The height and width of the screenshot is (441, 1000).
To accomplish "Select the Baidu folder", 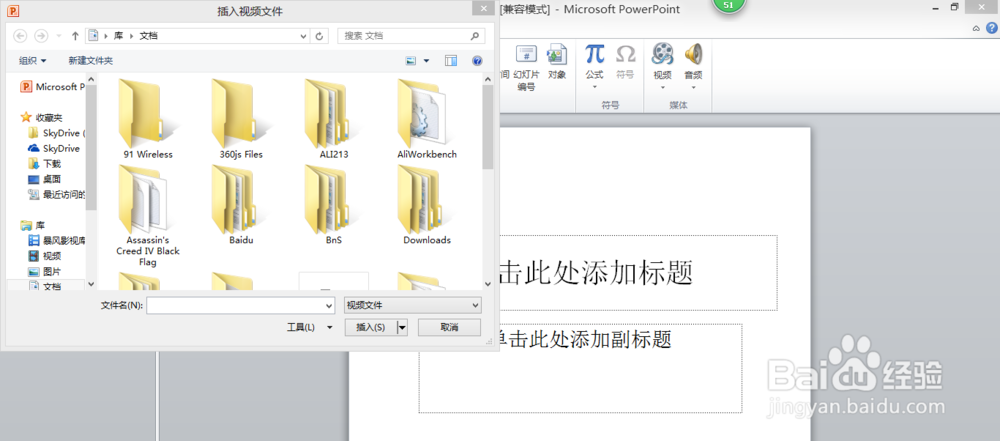I will (240, 205).
